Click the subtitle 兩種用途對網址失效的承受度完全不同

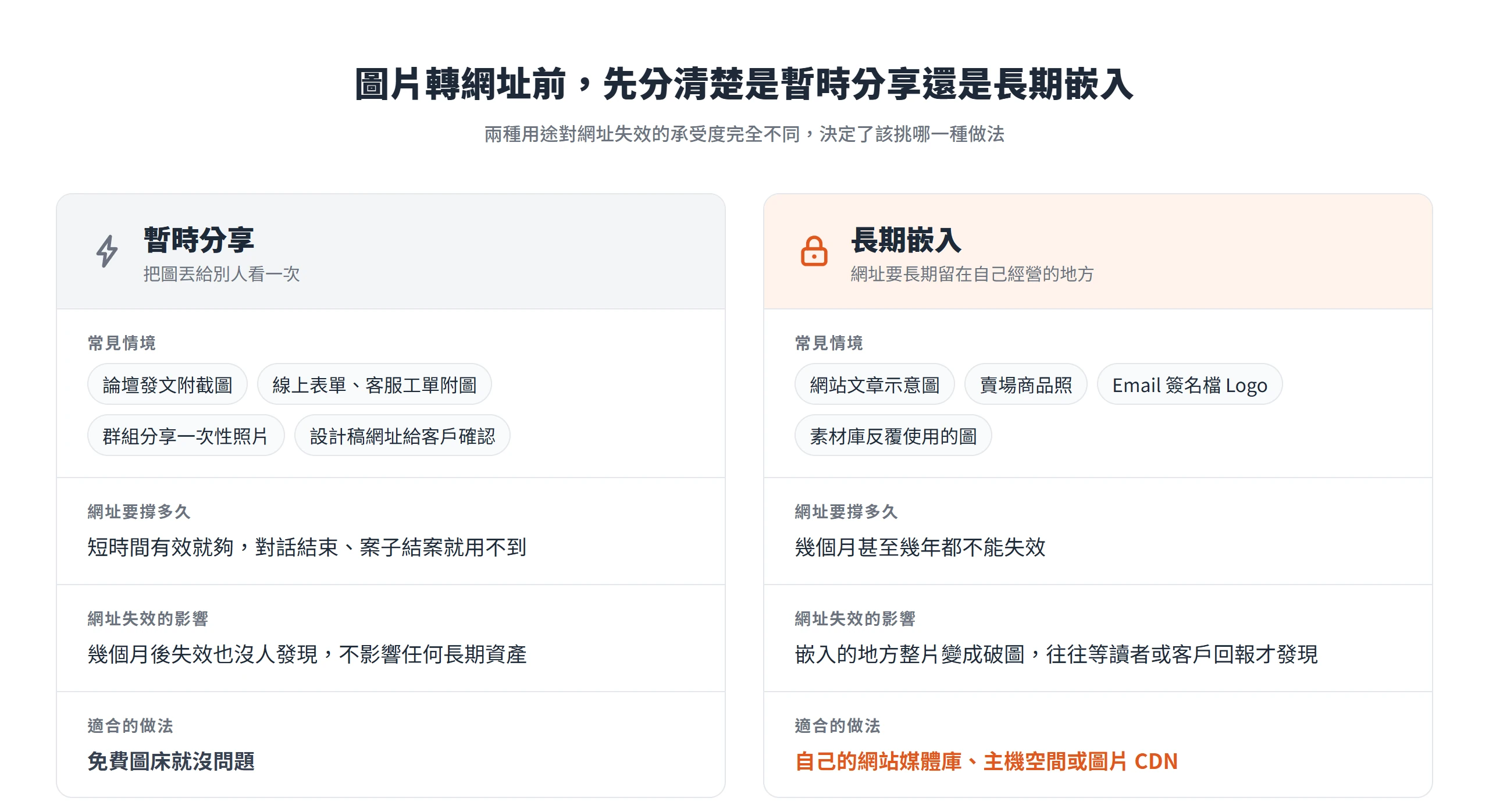(642, 134)
